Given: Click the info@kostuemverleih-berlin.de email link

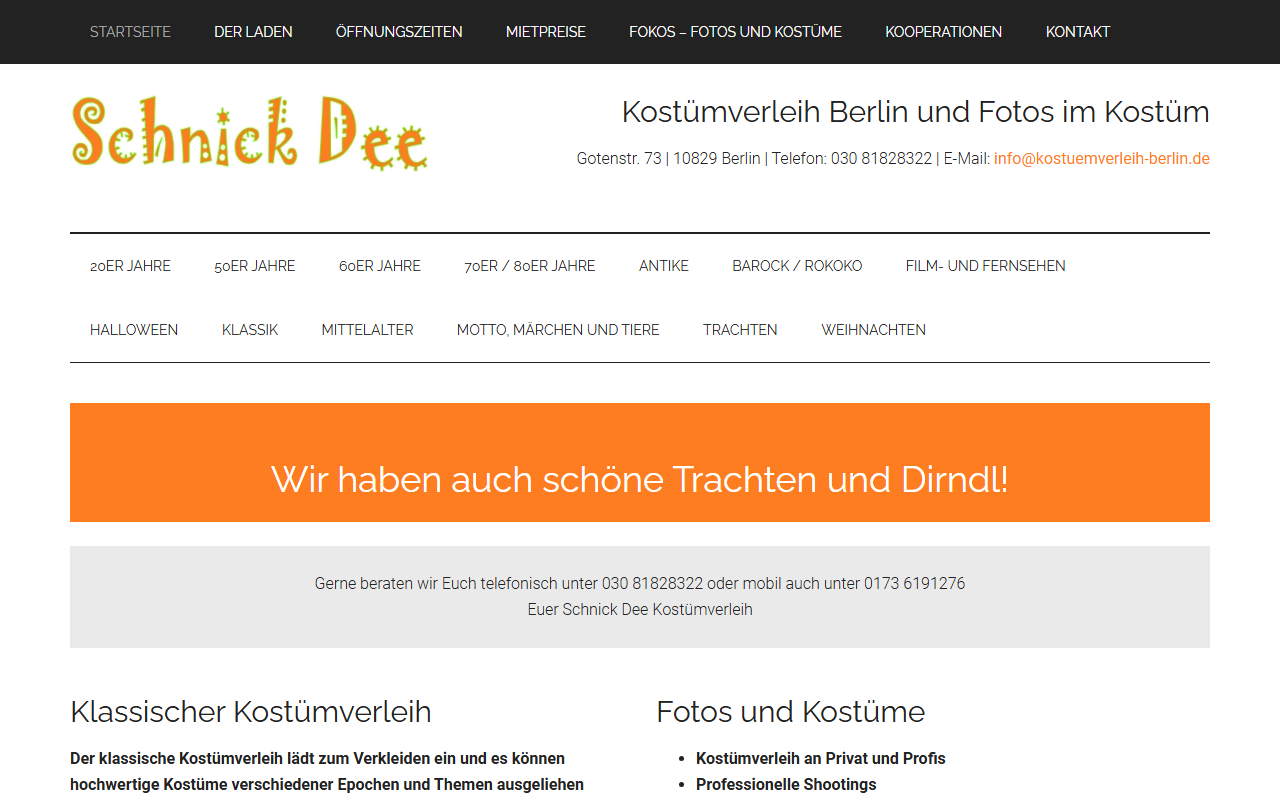Looking at the screenshot, I should click(1102, 158).
